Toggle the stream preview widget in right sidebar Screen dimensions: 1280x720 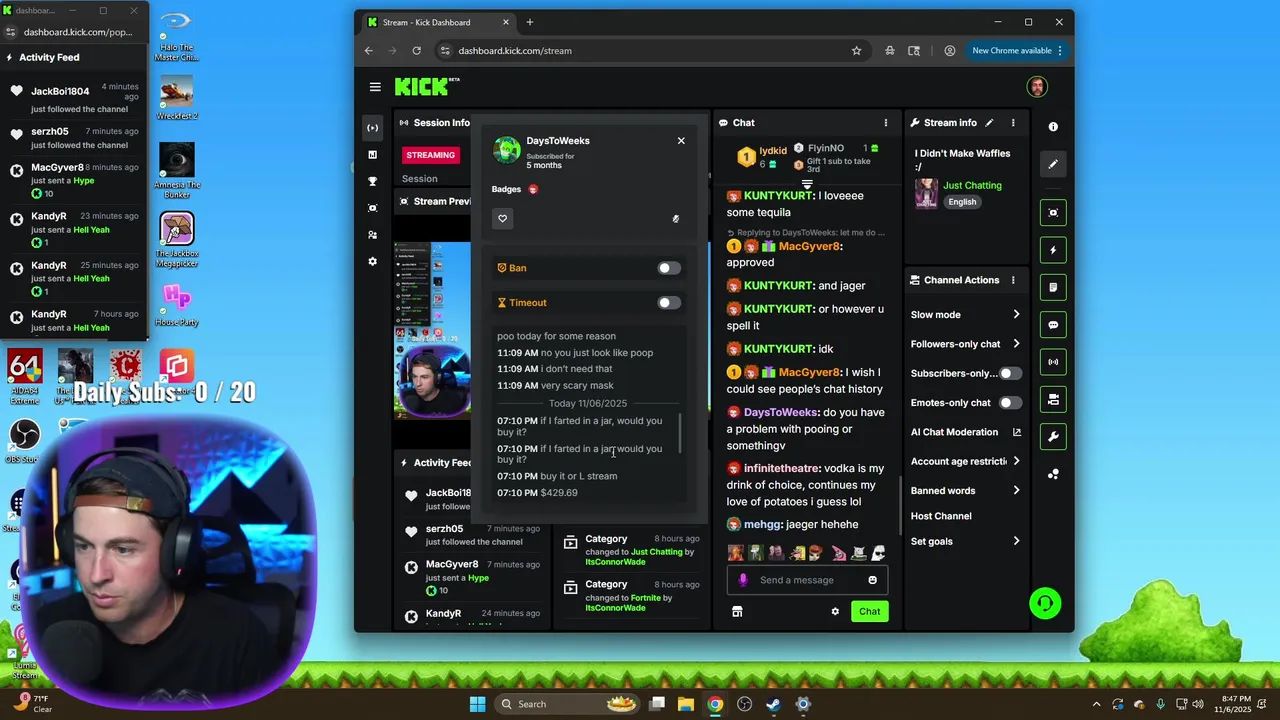point(1053,213)
